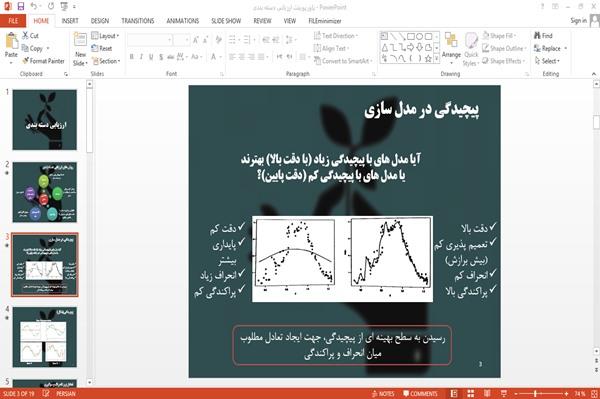Open the Shape Outline dropdown
This screenshot has width=600, height=399.
[504, 48]
